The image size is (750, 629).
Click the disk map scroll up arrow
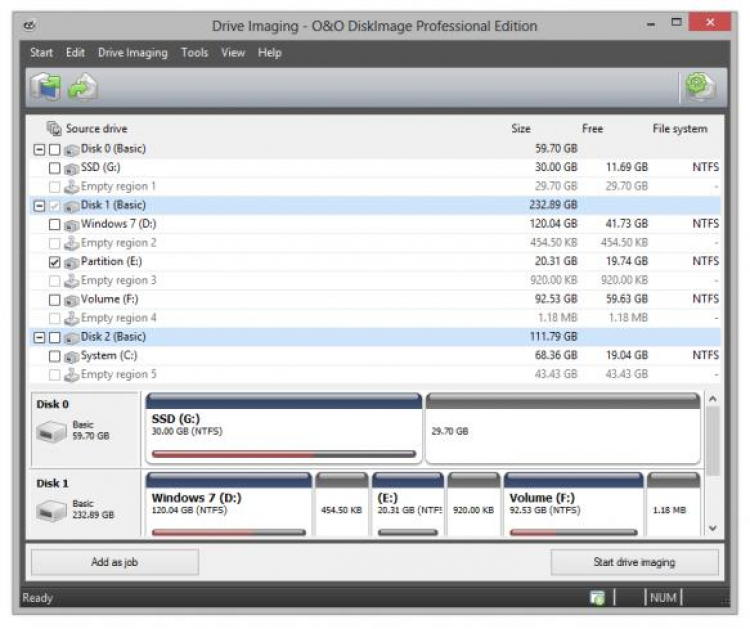tap(713, 399)
